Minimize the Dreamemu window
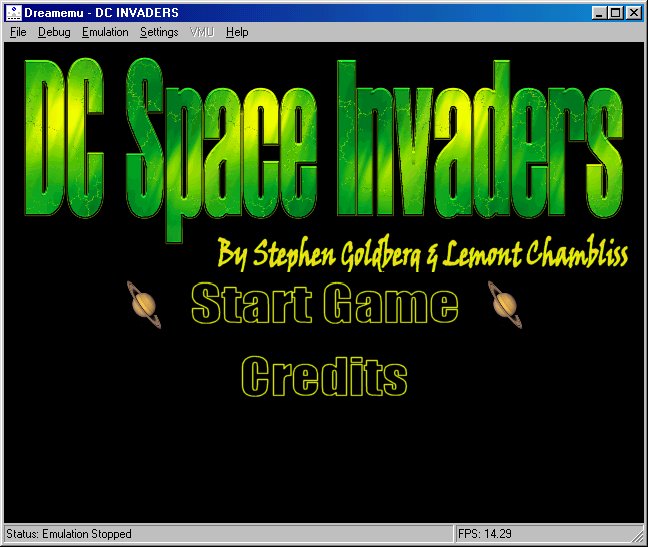The image size is (648, 547). point(599,13)
